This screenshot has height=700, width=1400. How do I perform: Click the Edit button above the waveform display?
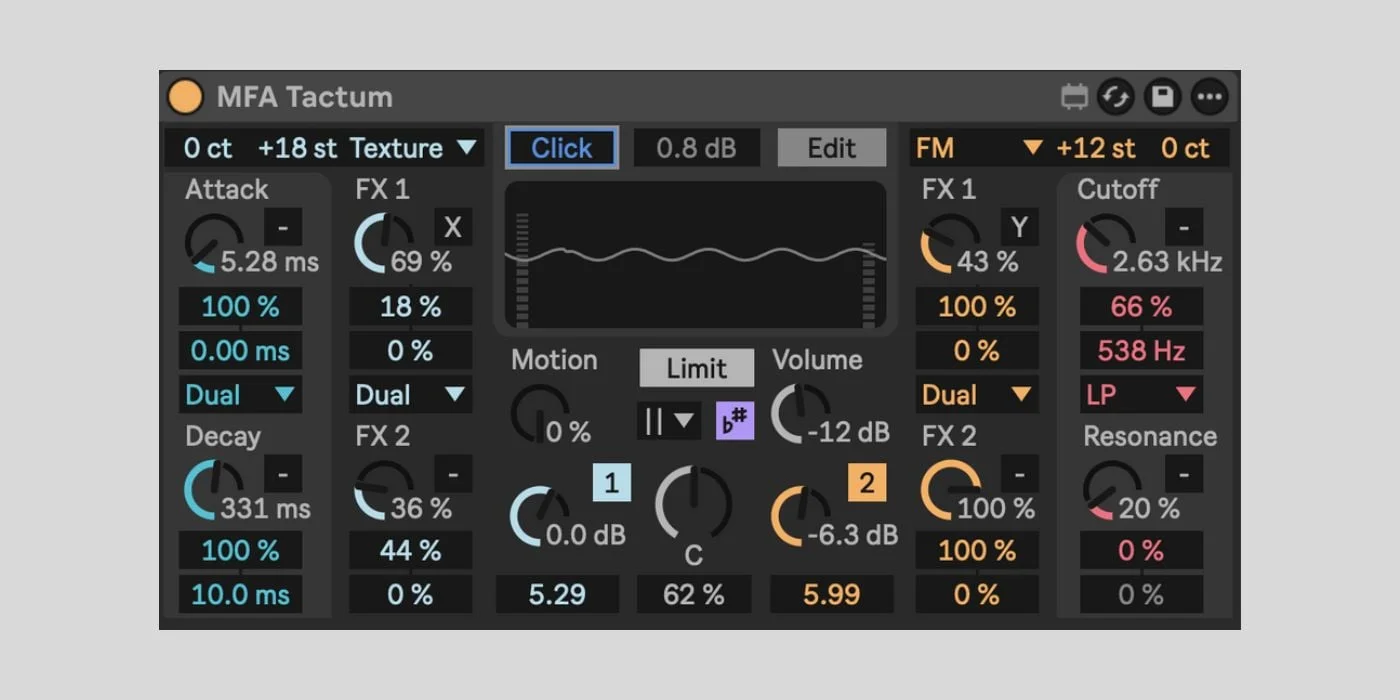pos(831,147)
